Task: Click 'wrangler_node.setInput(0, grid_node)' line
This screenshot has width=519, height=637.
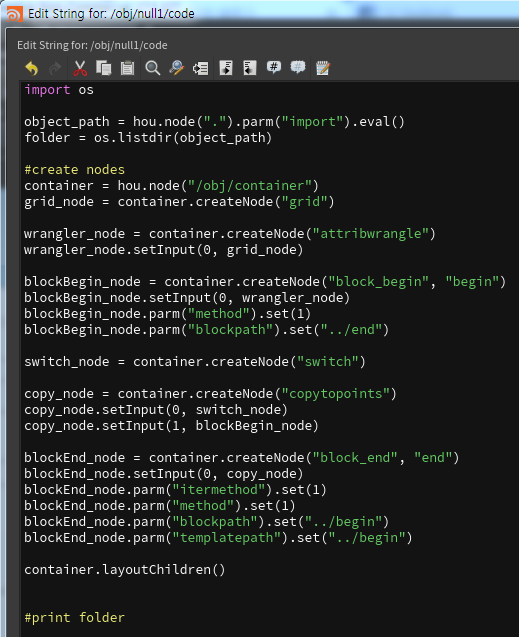Action: tap(164, 250)
